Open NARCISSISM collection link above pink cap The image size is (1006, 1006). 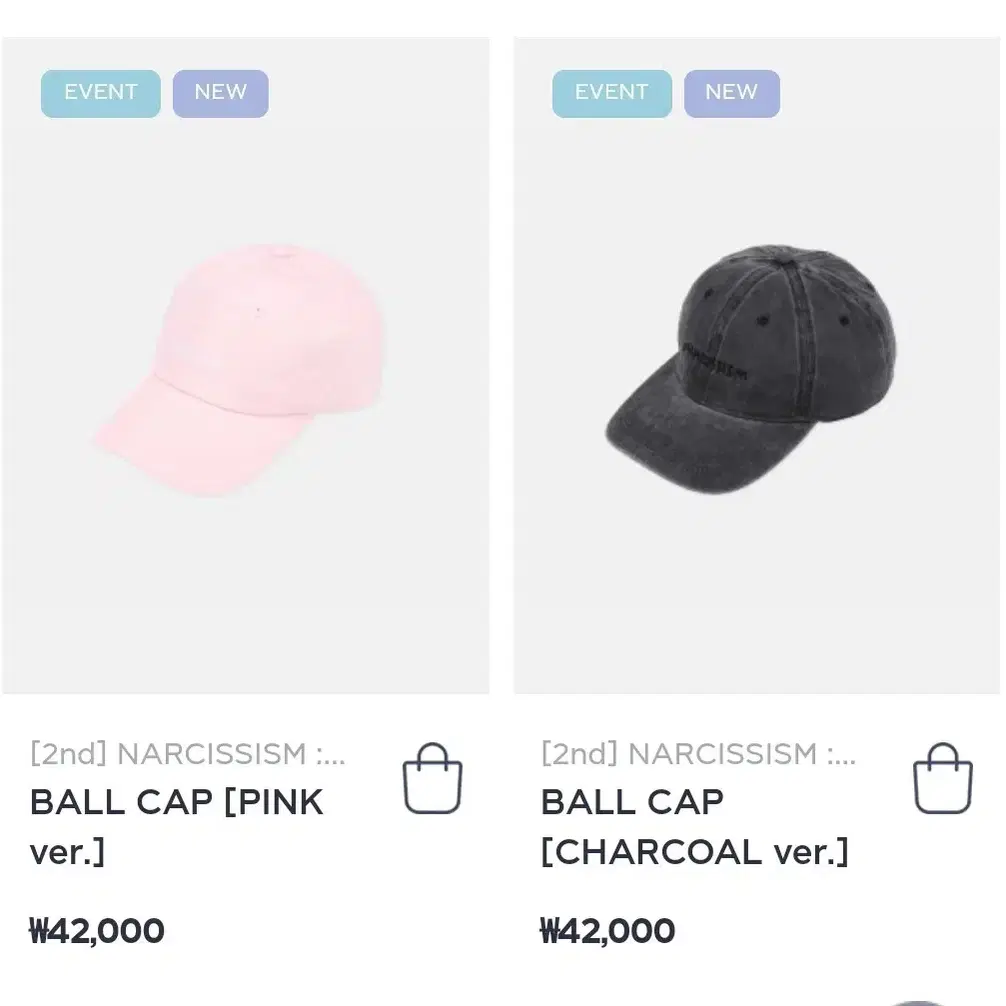pos(187,753)
